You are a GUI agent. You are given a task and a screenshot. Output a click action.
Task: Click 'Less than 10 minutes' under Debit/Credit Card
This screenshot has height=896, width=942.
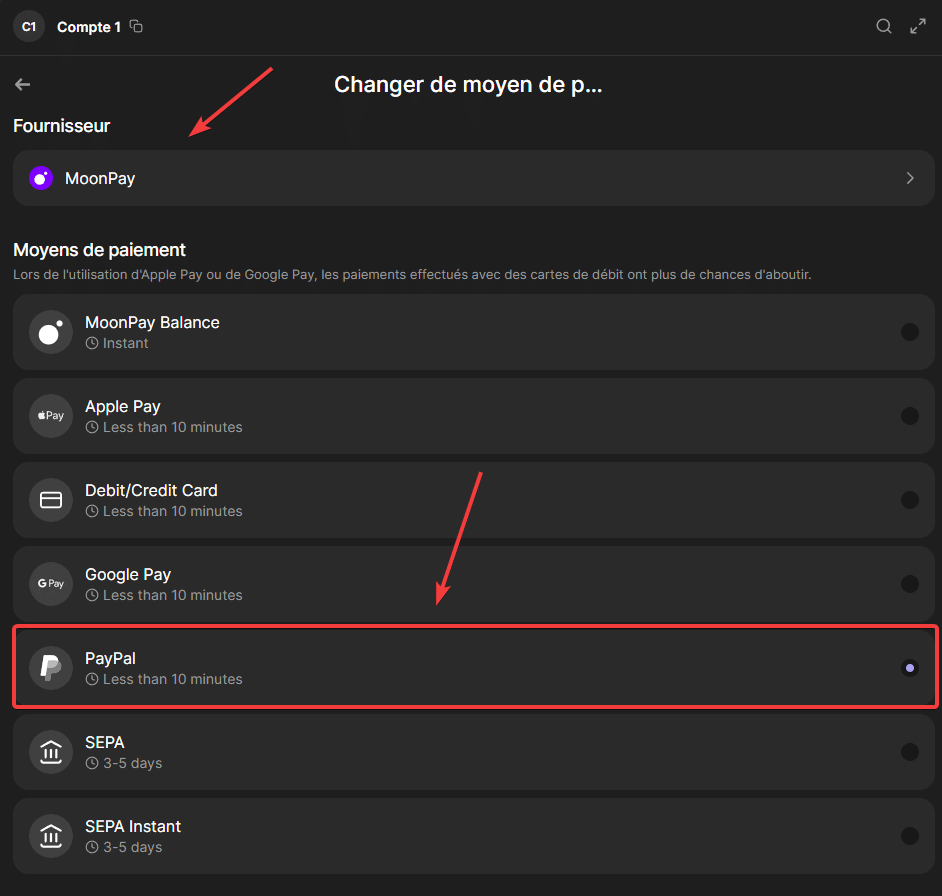pyautogui.click(x=172, y=511)
